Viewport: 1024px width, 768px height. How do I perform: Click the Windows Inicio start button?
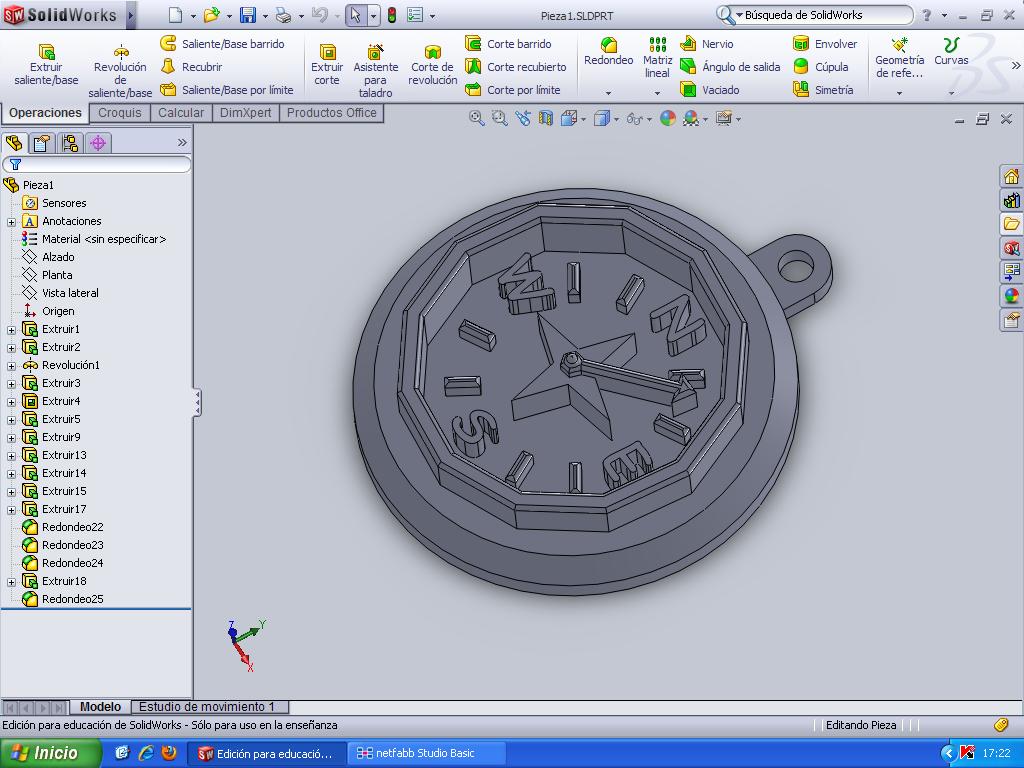click(50, 753)
